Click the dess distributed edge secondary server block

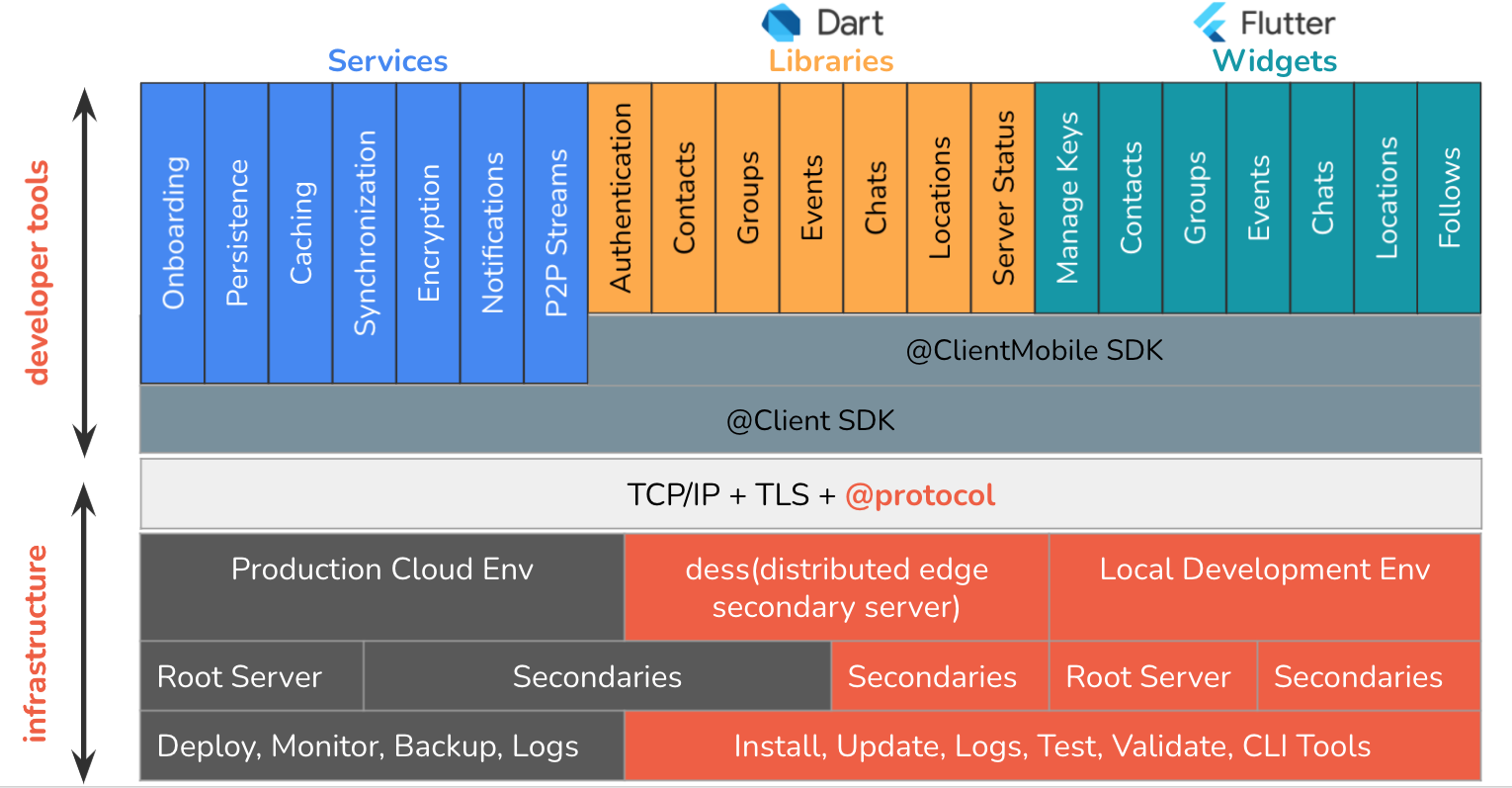836,587
